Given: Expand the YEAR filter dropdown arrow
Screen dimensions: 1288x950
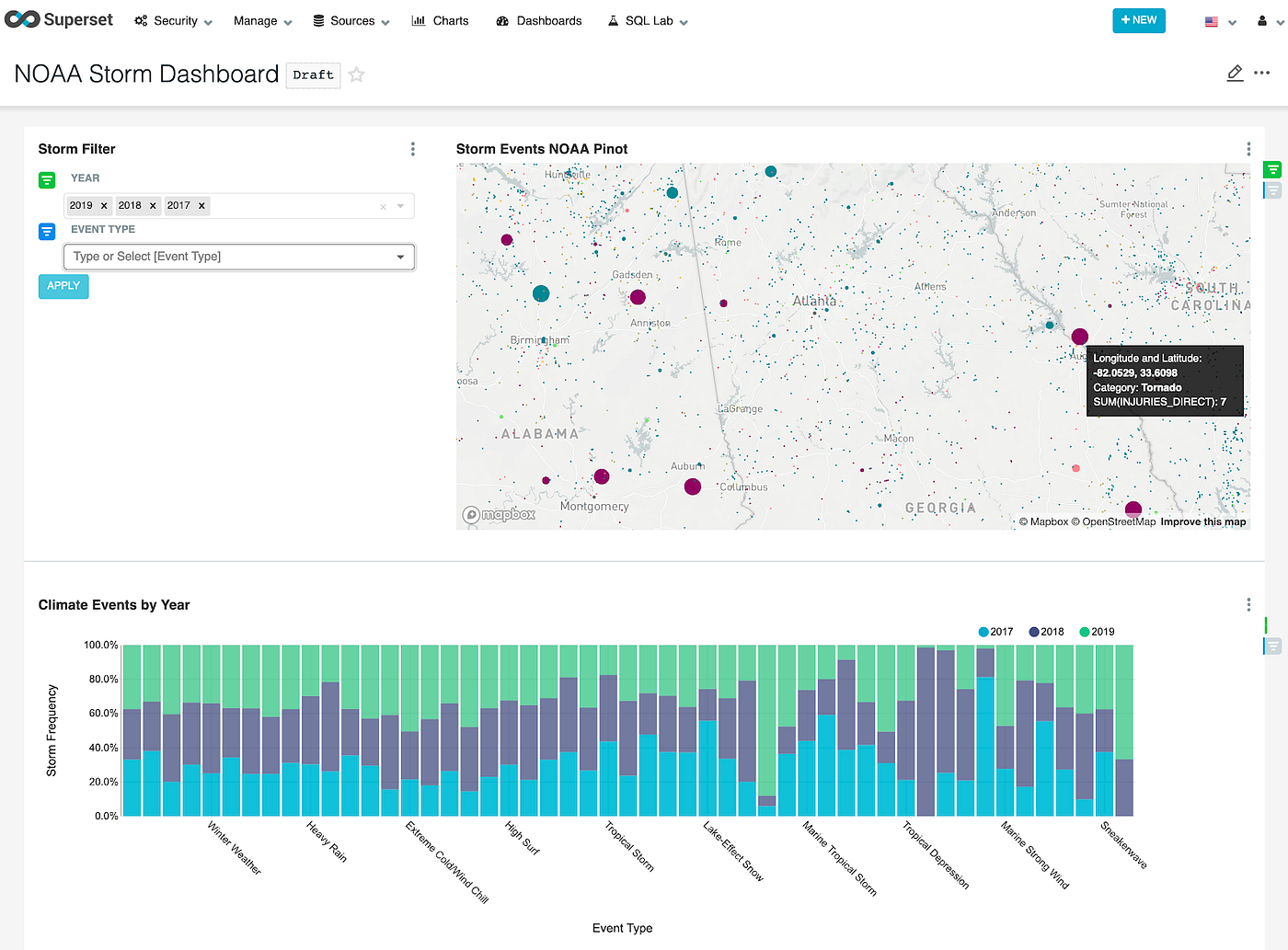Looking at the screenshot, I should pos(401,206).
